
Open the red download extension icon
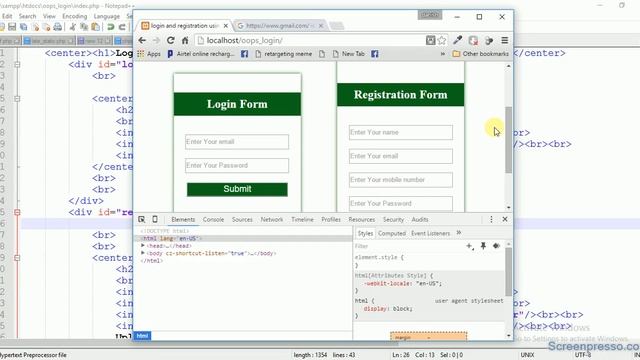pyautogui.click(x=473, y=40)
